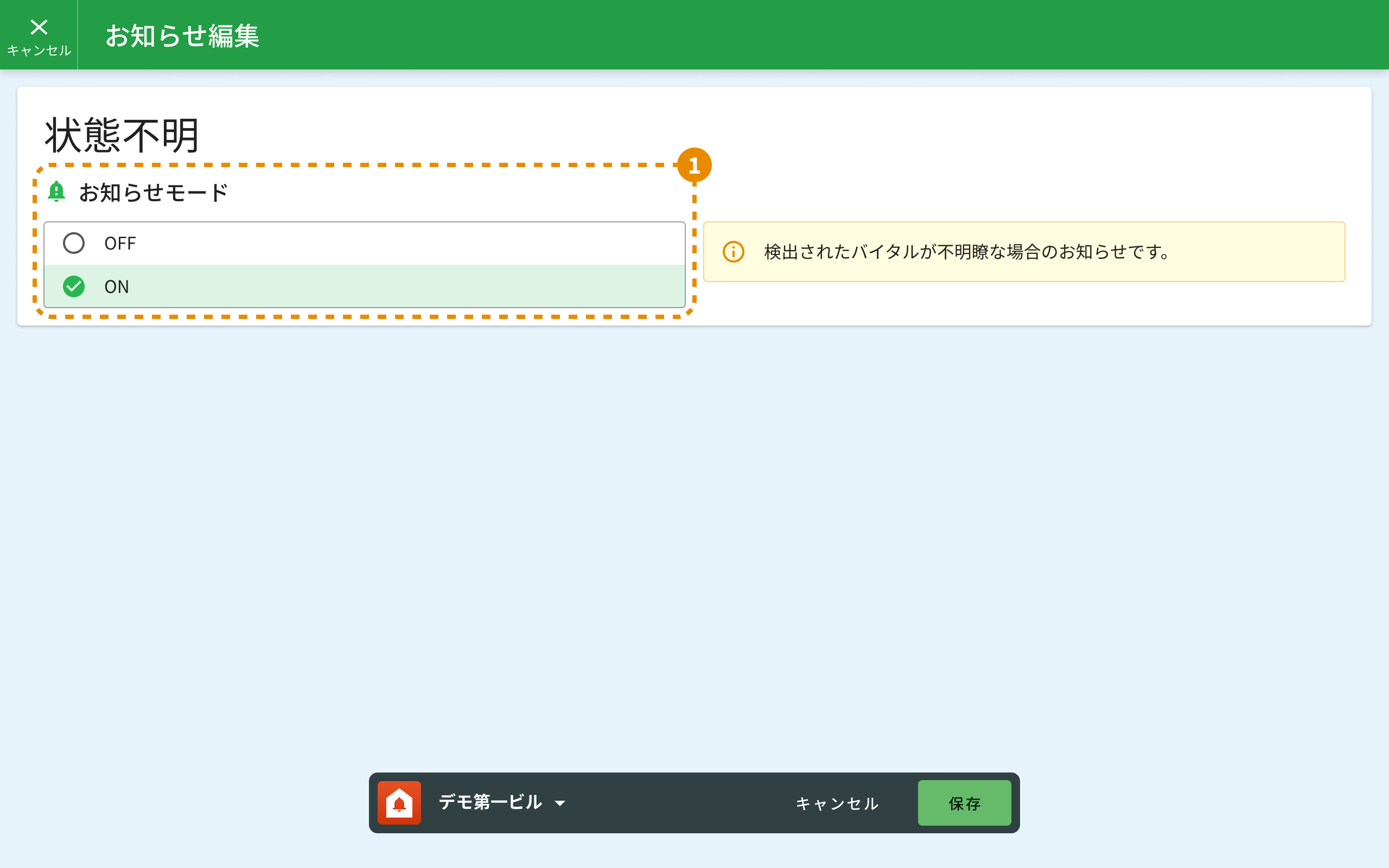Viewport: 1389px width, 868px height.
Task: Click the ON text label
Action: pos(117,286)
